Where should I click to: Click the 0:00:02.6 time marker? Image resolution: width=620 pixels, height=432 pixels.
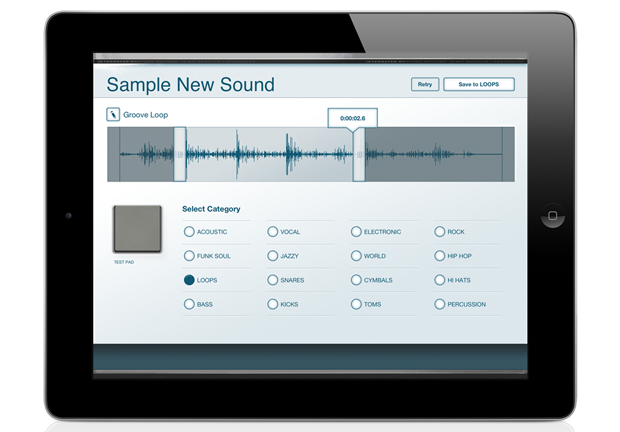352,118
